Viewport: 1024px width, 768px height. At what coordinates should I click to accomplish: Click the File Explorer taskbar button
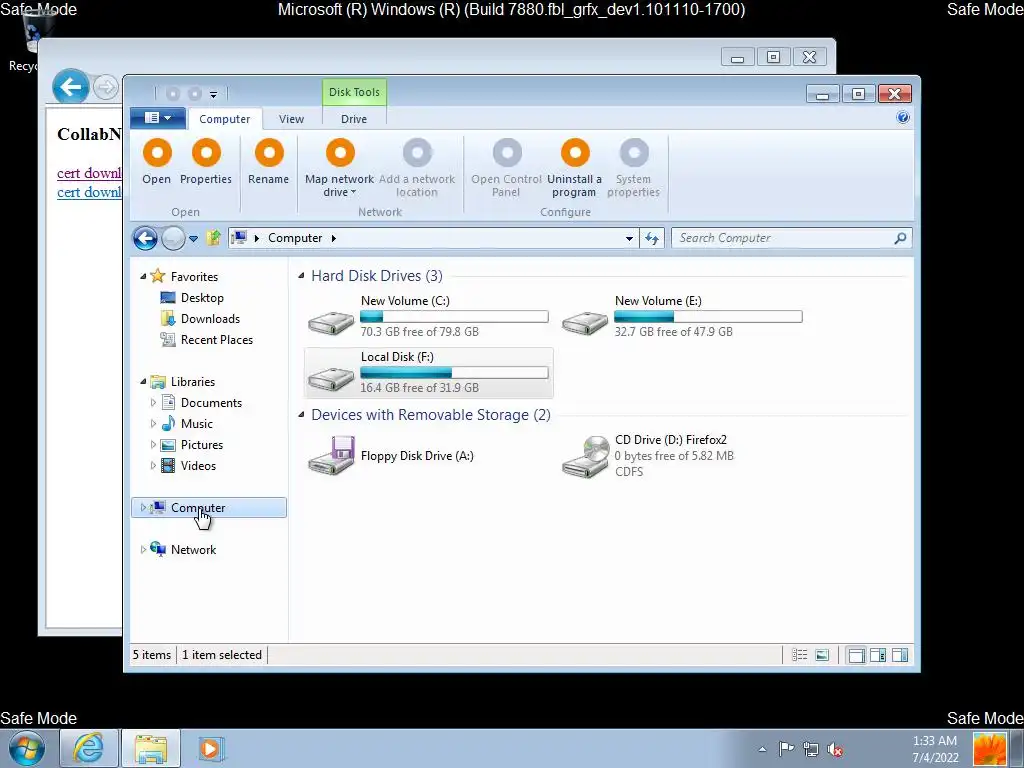click(151, 748)
